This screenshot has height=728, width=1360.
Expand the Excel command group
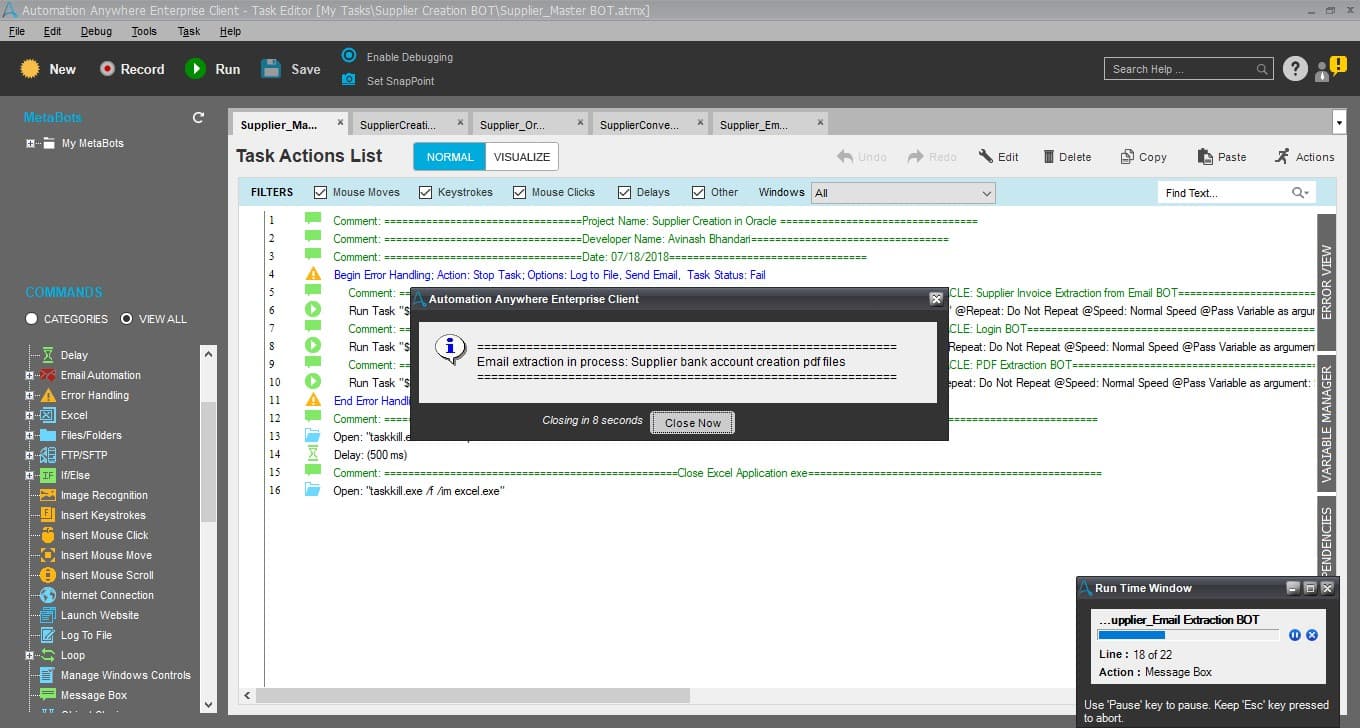(x=30, y=415)
